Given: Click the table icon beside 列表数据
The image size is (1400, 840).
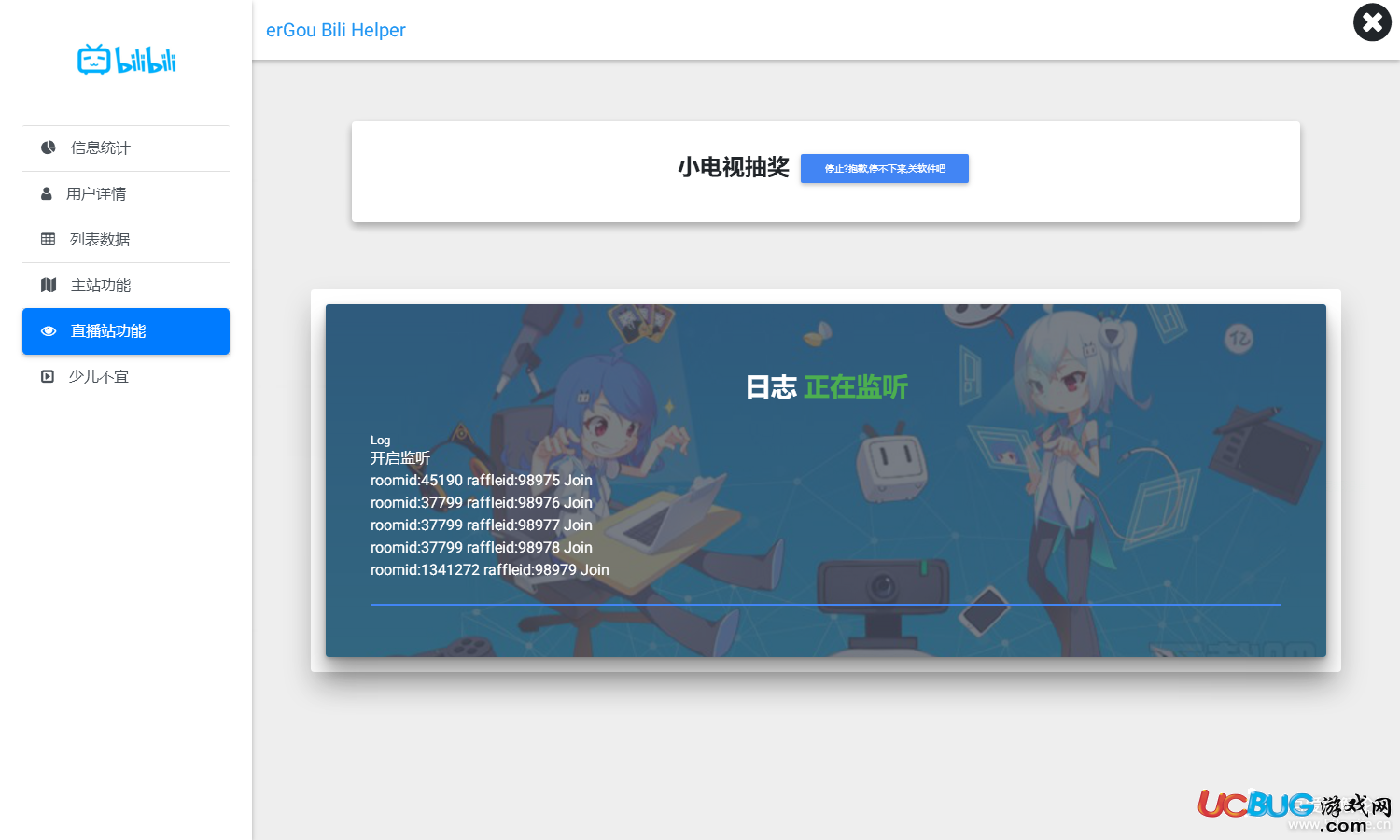Looking at the screenshot, I should coord(49,239).
